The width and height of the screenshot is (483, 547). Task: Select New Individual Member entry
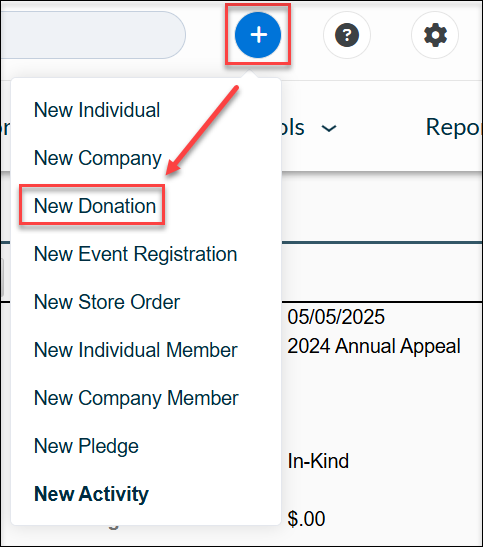(x=135, y=350)
